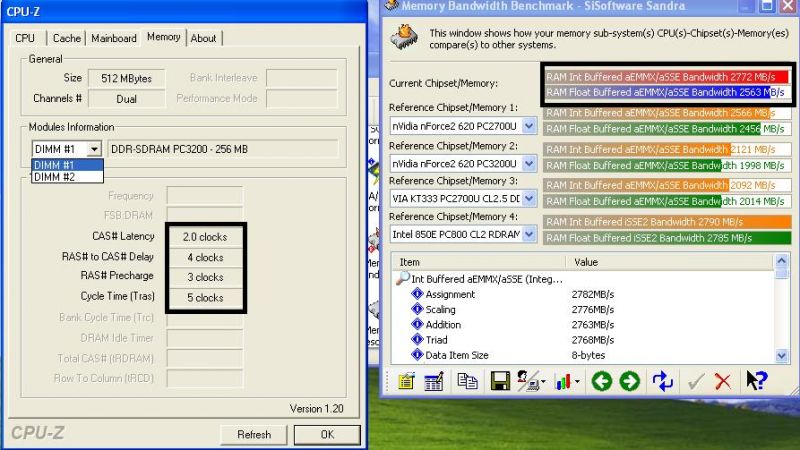800x450 pixels.
Task: Click the Cycle Time (Tras) 5 clocks field
Action: [x=205, y=297]
